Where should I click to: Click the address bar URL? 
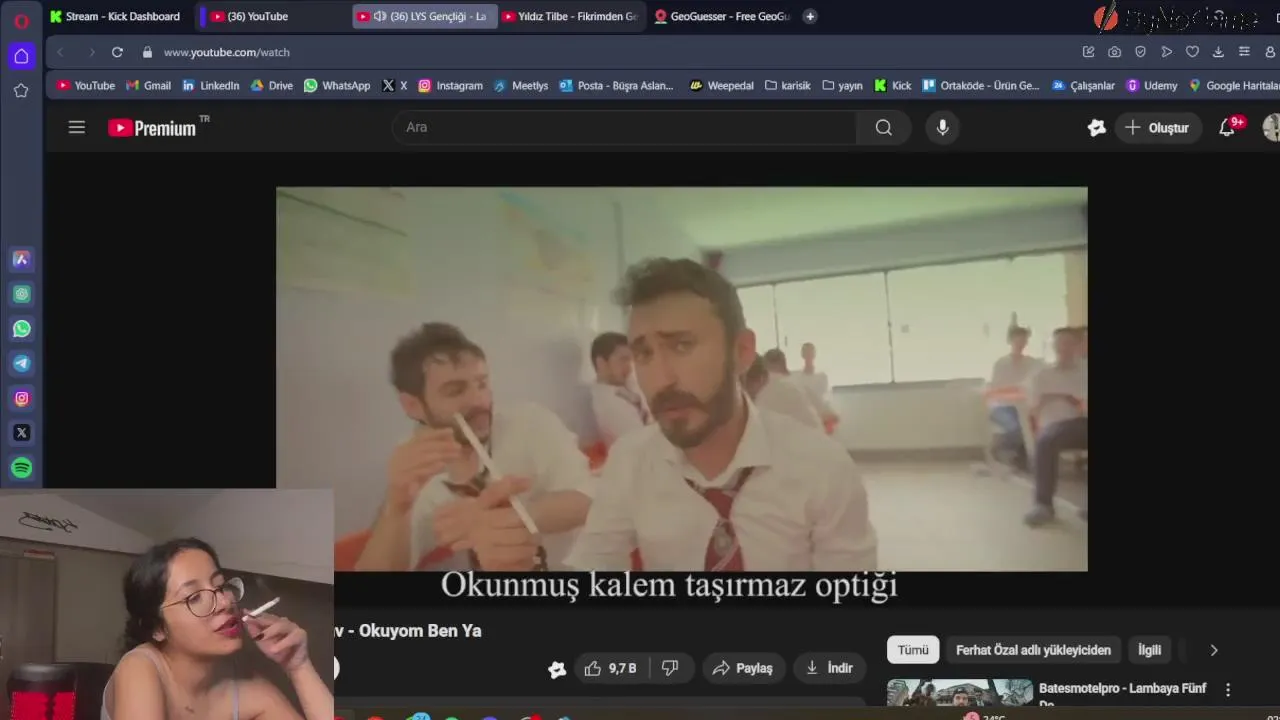(227, 52)
